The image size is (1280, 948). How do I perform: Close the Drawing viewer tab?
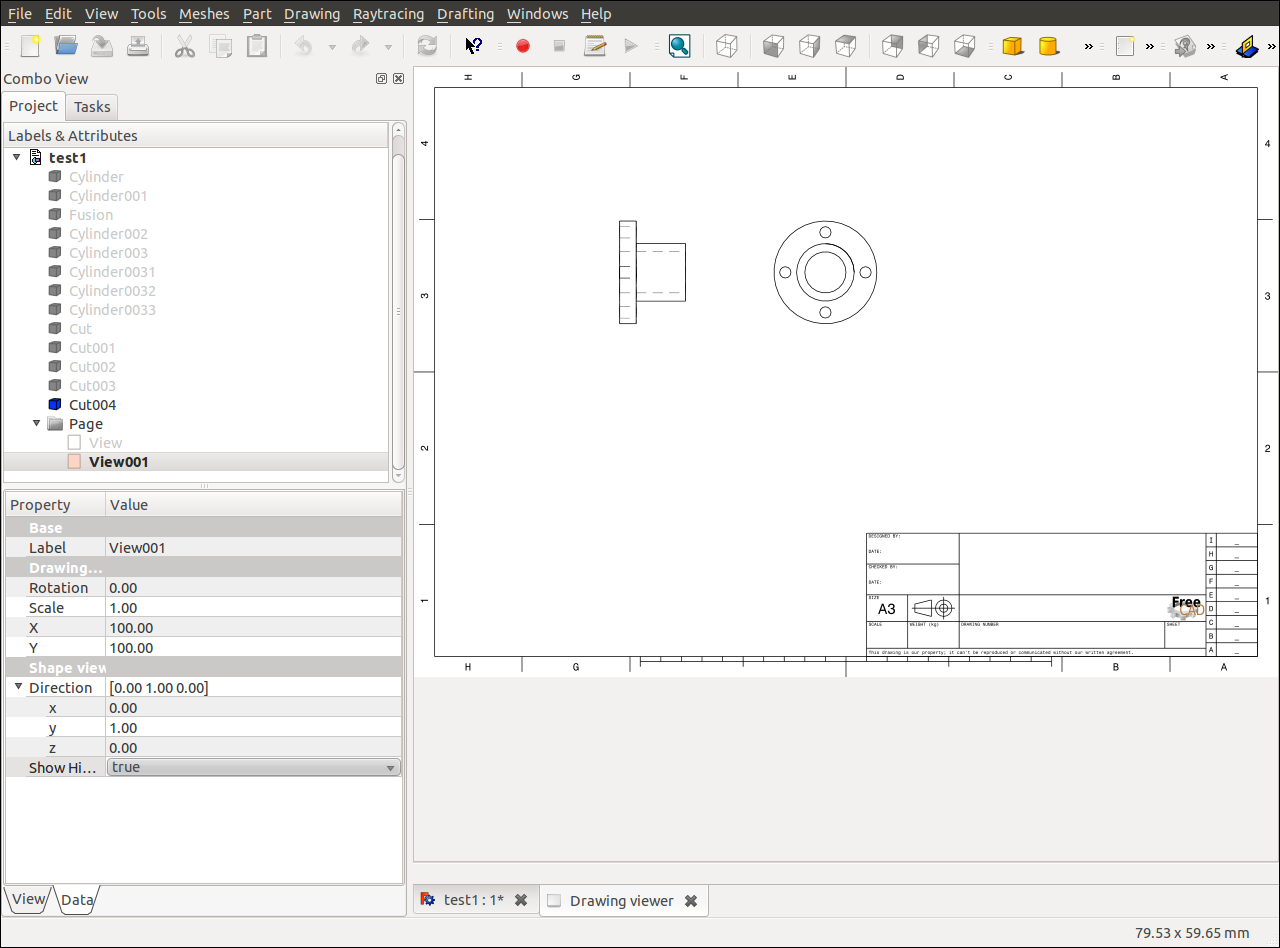click(x=691, y=901)
